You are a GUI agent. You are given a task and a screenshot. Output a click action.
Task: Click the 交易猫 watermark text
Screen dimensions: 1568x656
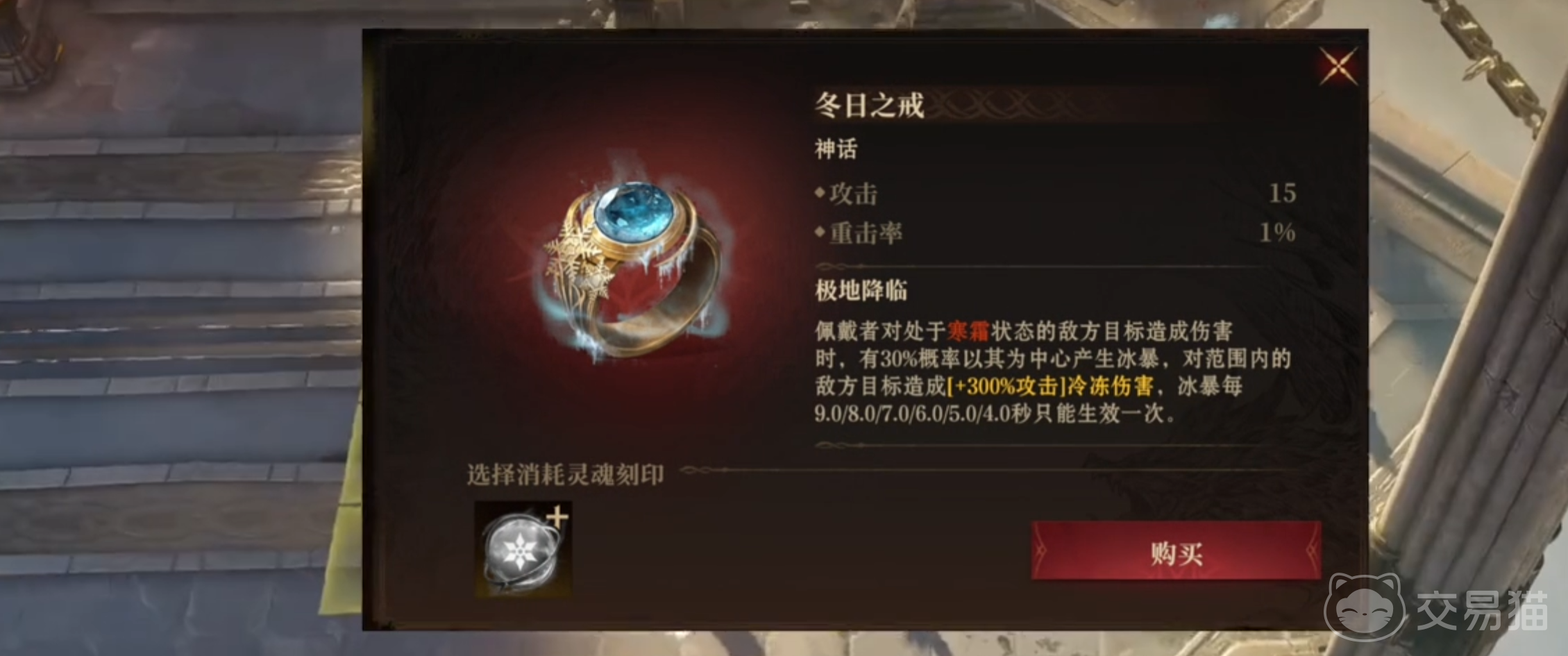point(1482,611)
